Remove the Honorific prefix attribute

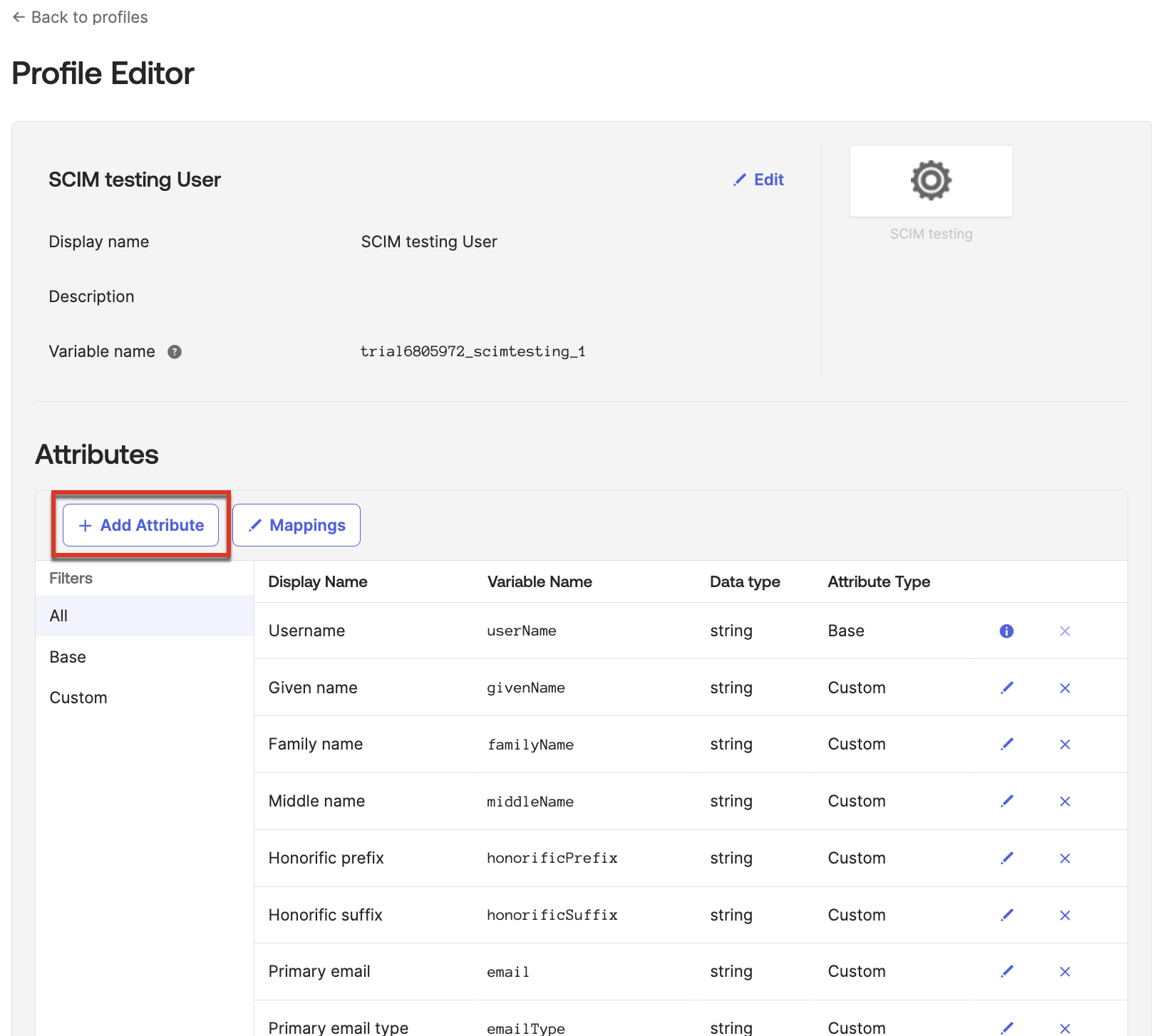click(1065, 858)
